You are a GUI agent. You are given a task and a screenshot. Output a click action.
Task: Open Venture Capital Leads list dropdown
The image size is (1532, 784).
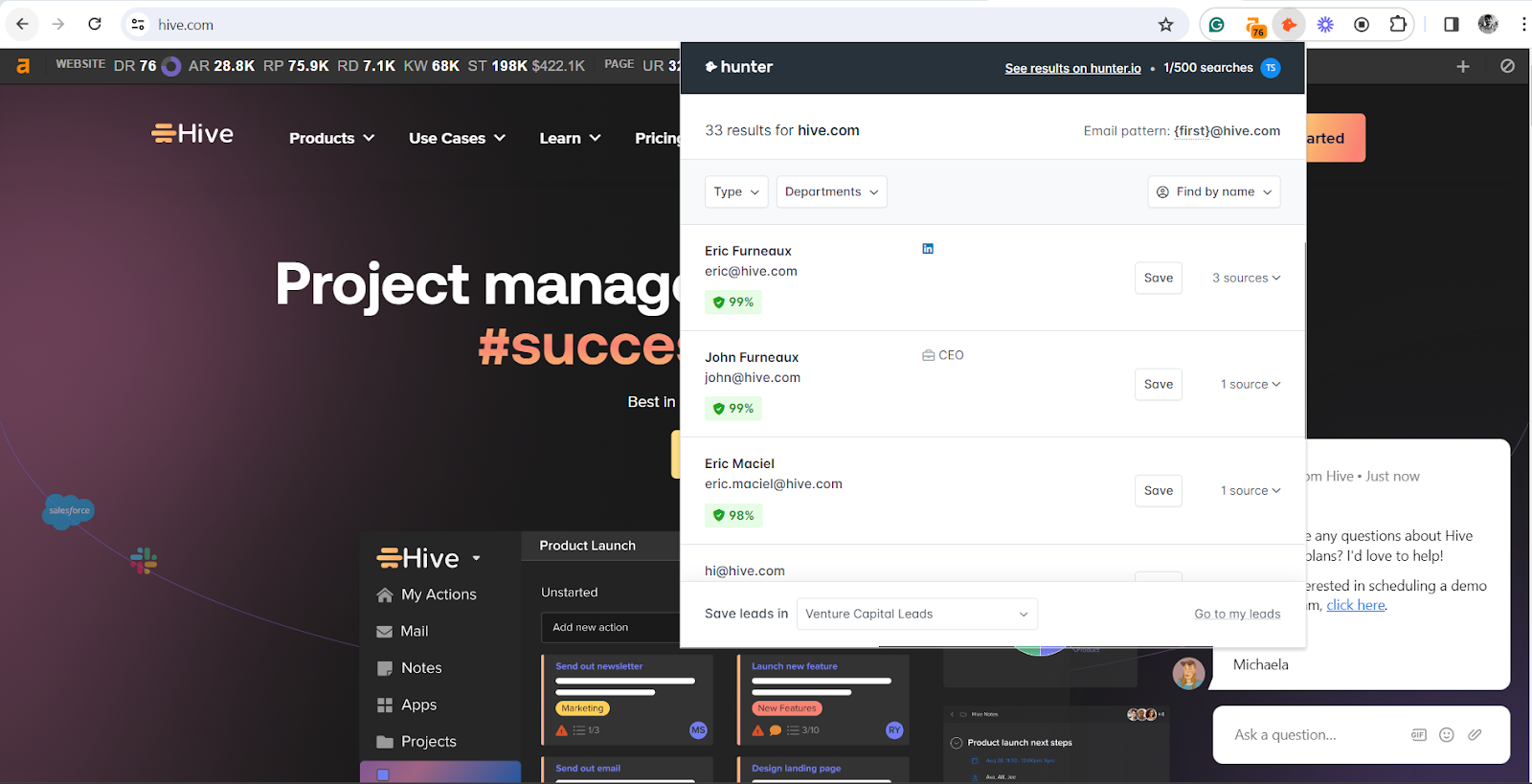tap(917, 614)
